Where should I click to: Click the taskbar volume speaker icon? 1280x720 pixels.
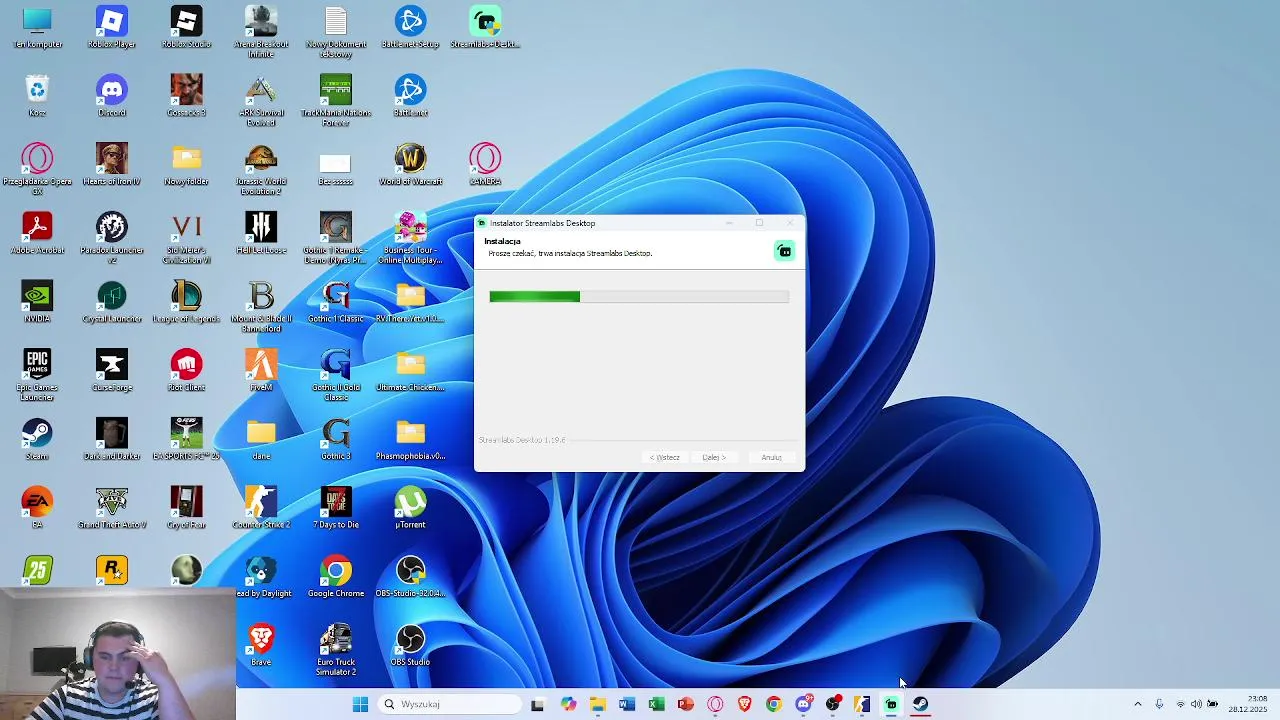click(1196, 704)
